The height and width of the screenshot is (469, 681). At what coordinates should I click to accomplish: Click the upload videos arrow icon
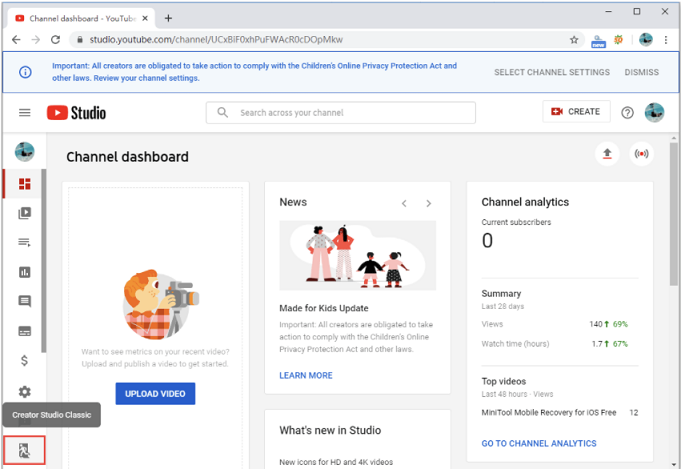(607, 154)
